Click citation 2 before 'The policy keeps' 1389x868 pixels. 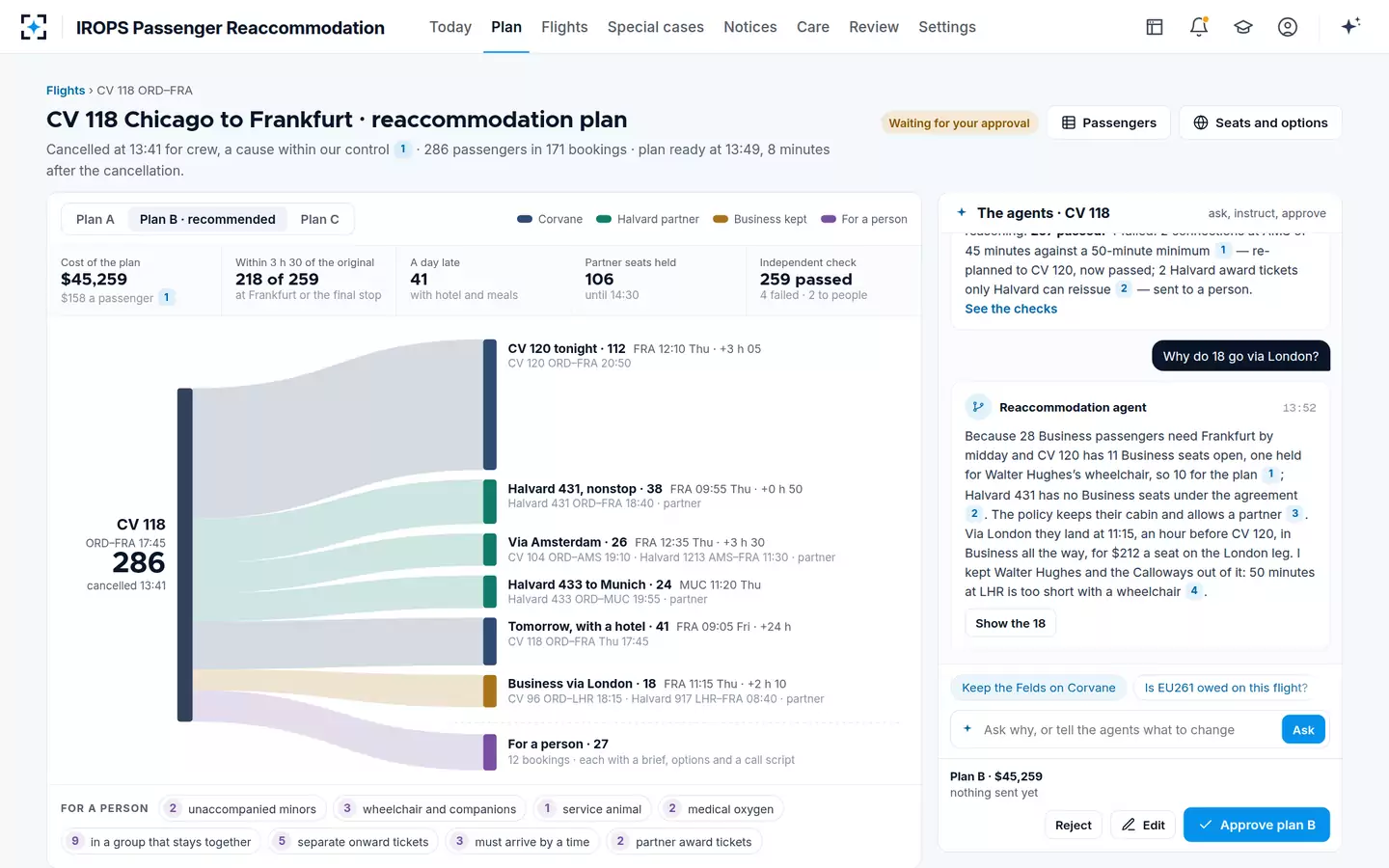click(974, 514)
